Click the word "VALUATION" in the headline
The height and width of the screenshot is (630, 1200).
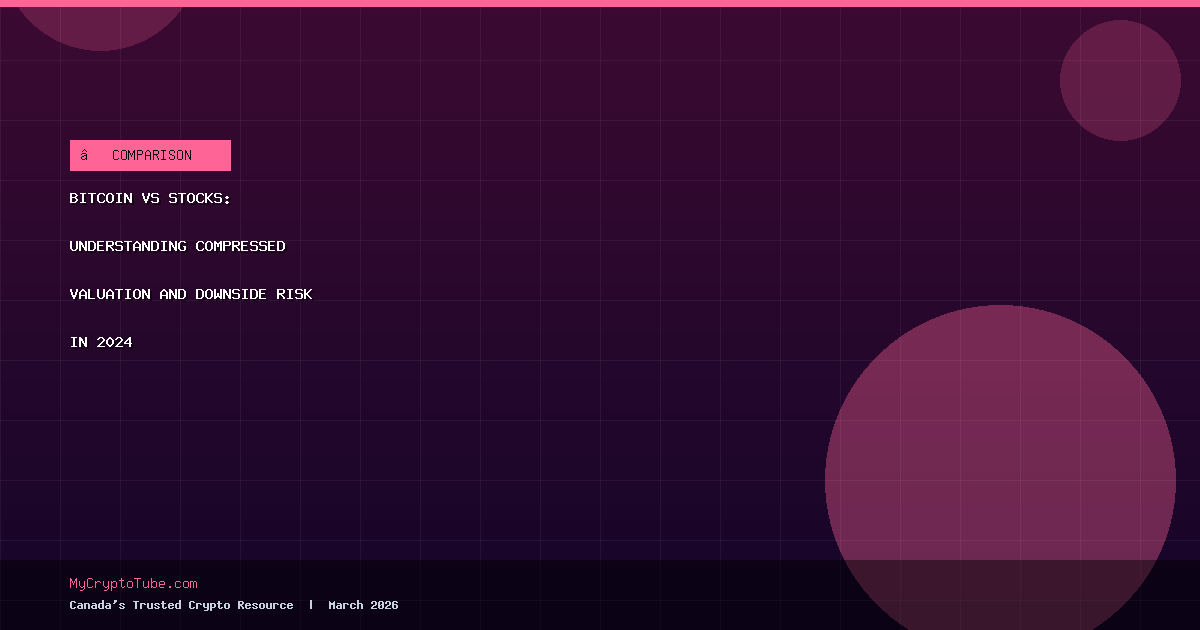(110, 294)
